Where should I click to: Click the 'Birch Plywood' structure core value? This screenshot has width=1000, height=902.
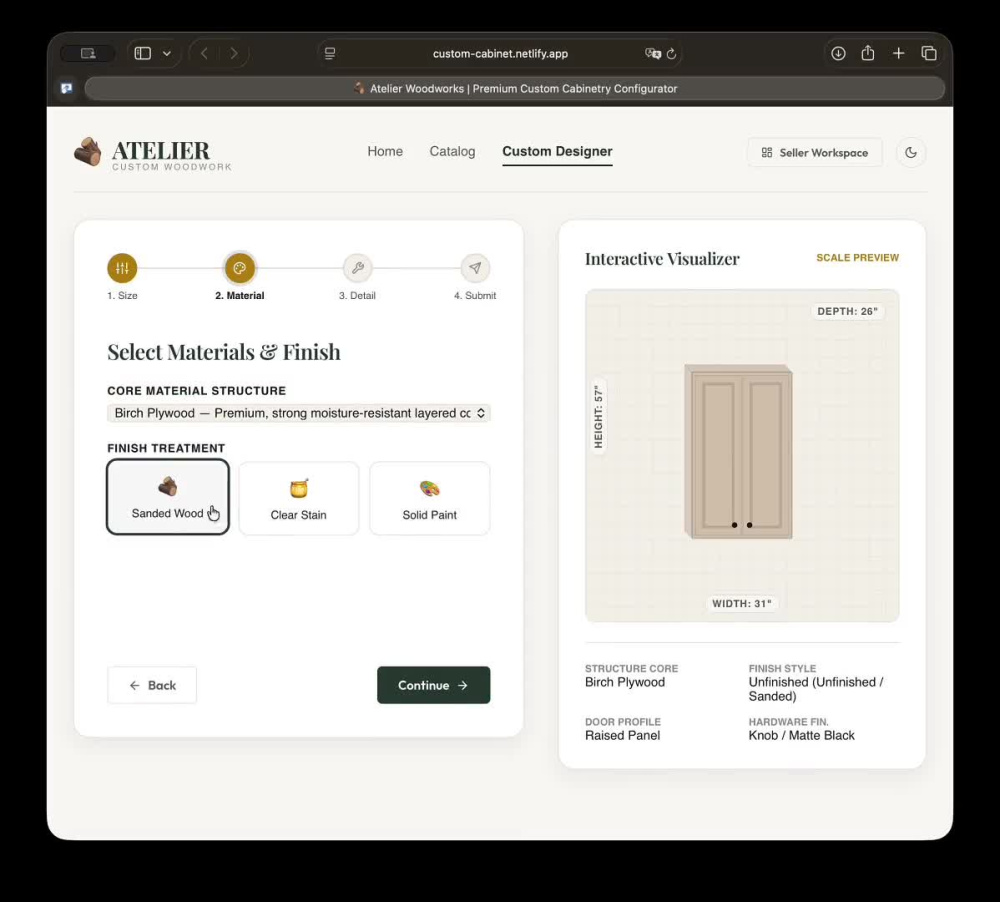click(x=625, y=682)
